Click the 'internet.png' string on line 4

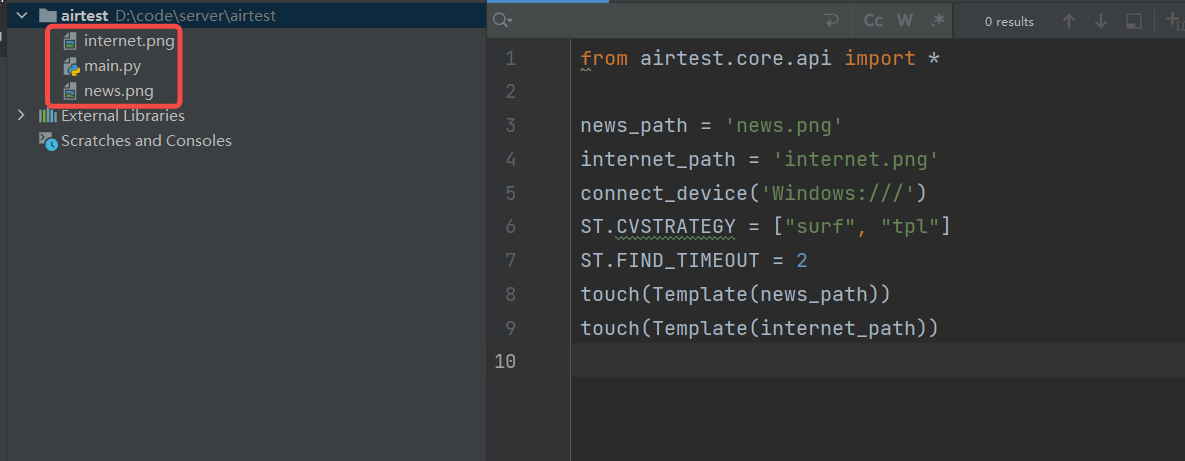click(x=855, y=159)
